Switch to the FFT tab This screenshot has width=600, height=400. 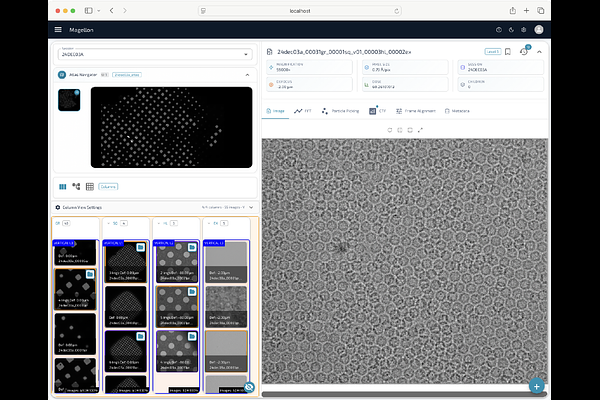click(303, 111)
